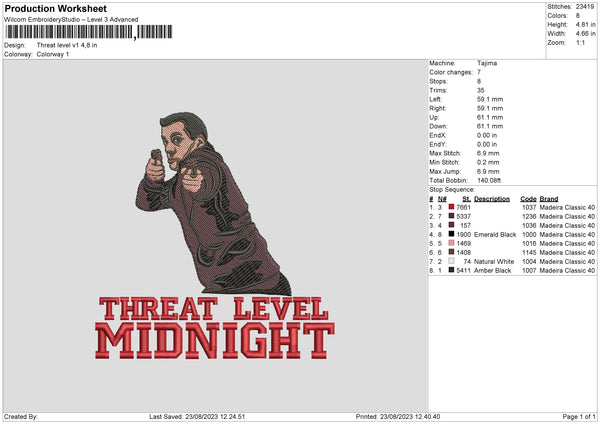Click the red thread swatch for stitch count 7661

coord(452,207)
